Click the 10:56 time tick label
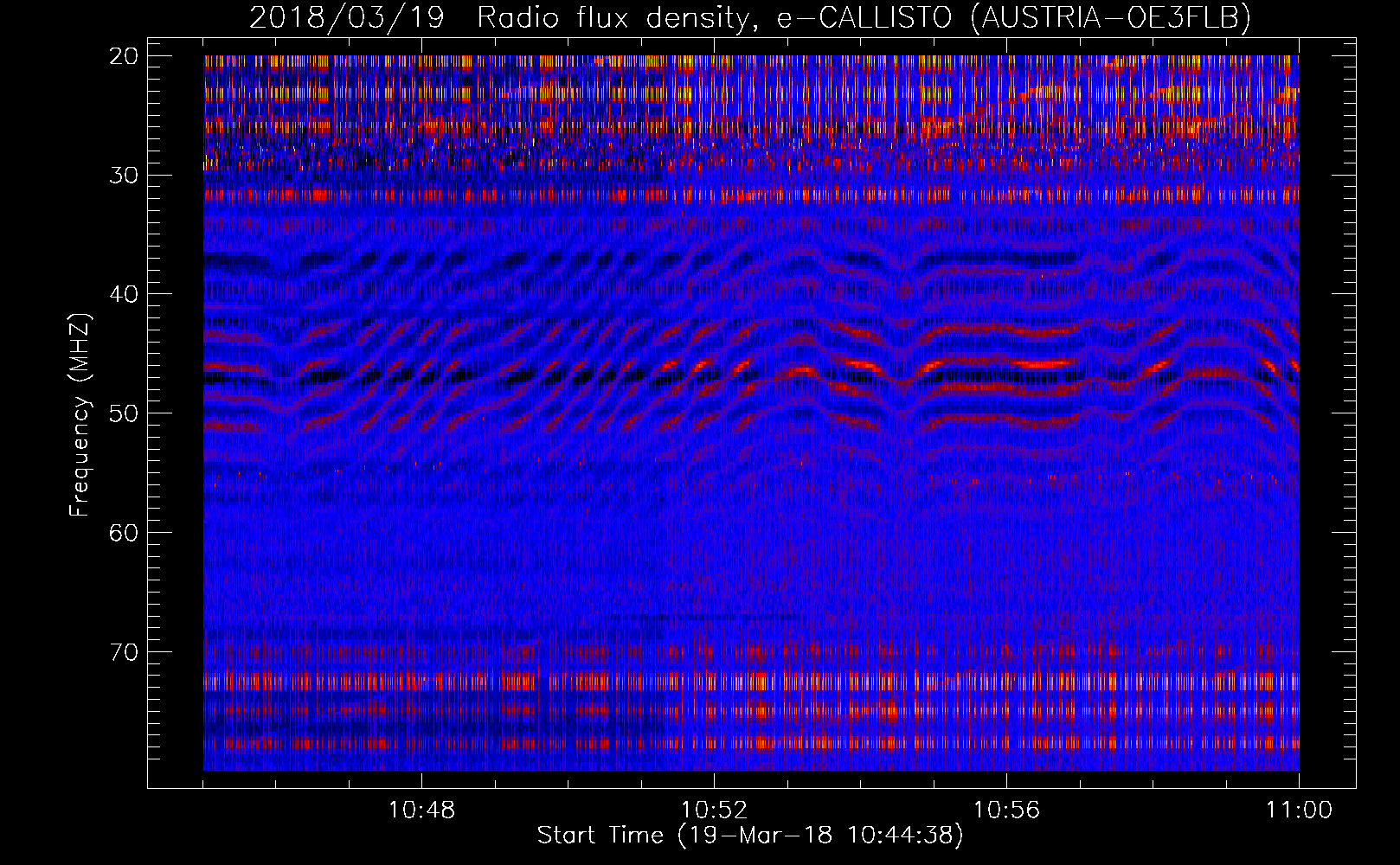This screenshot has height=865, width=1400. coord(1006,811)
